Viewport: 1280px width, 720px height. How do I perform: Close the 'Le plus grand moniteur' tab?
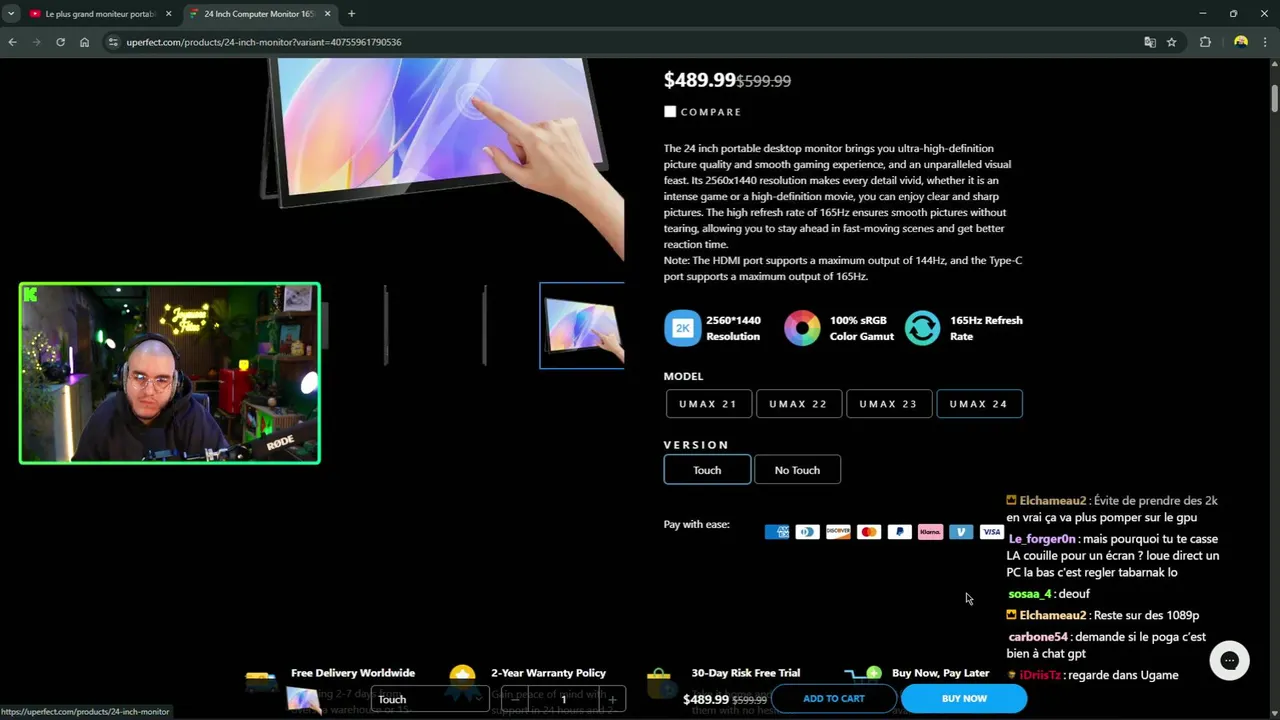(x=168, y=14)
